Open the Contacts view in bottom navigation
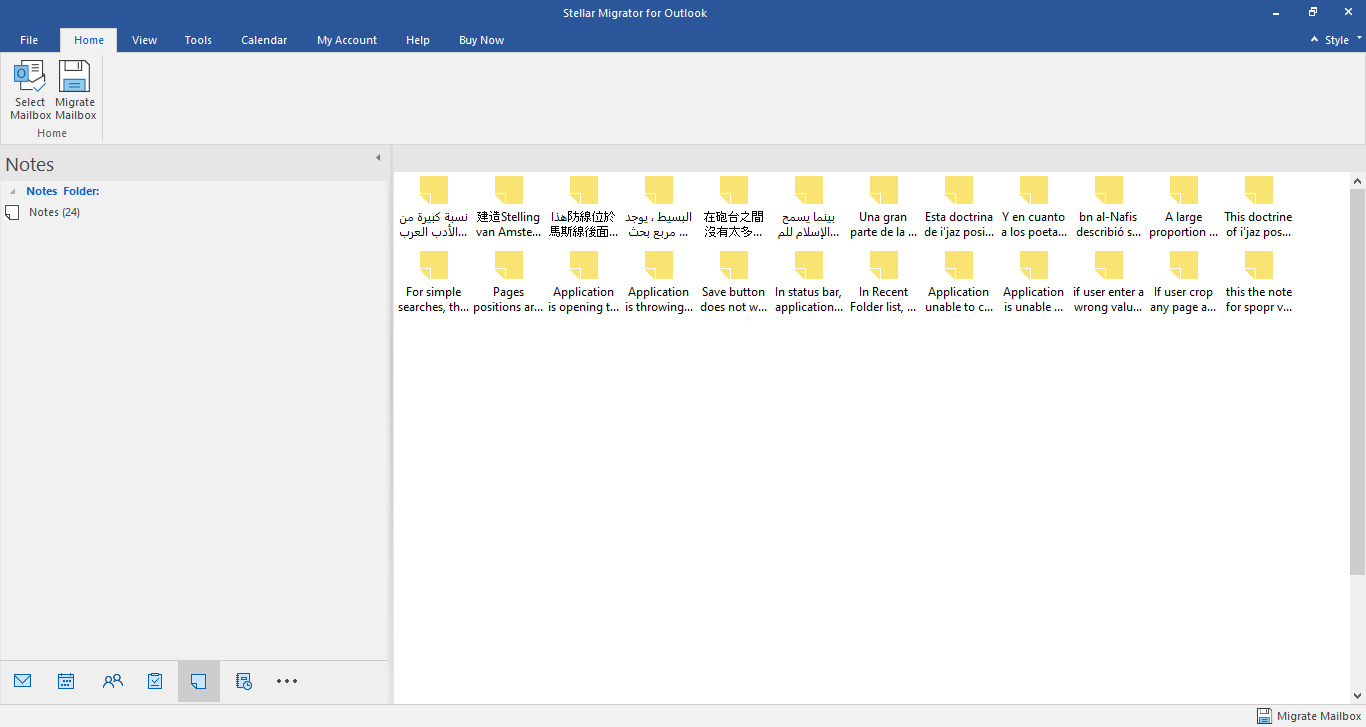Viewport: 1366px width, 727px height. pos(113,681)
